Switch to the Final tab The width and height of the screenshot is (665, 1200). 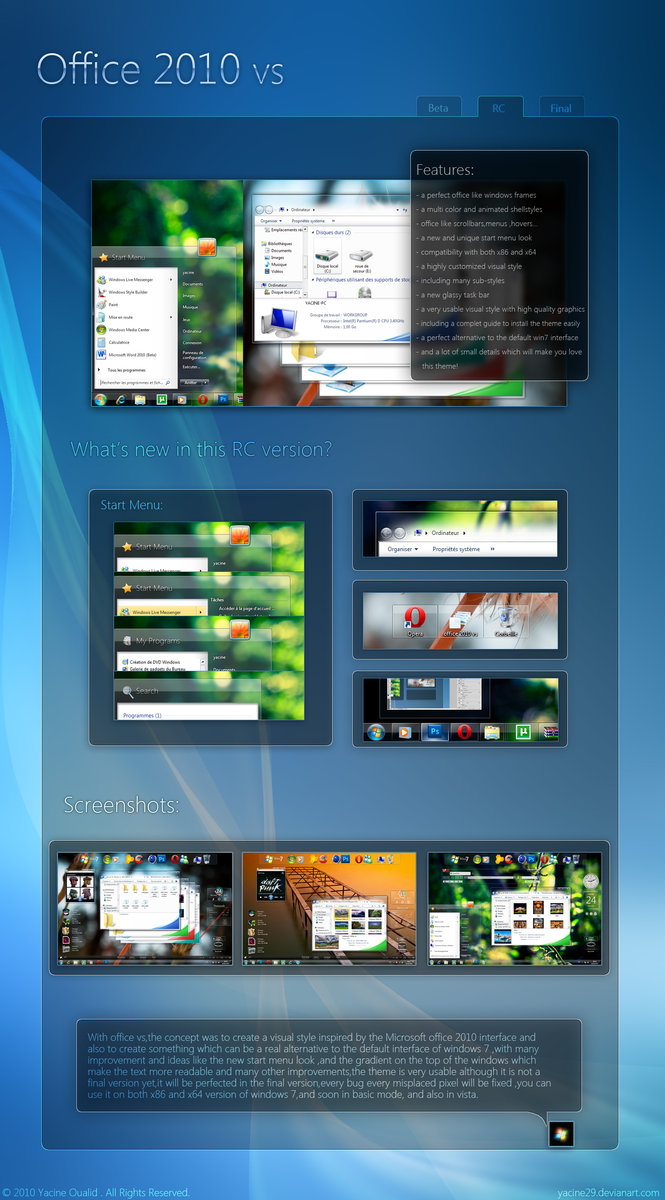561,108
